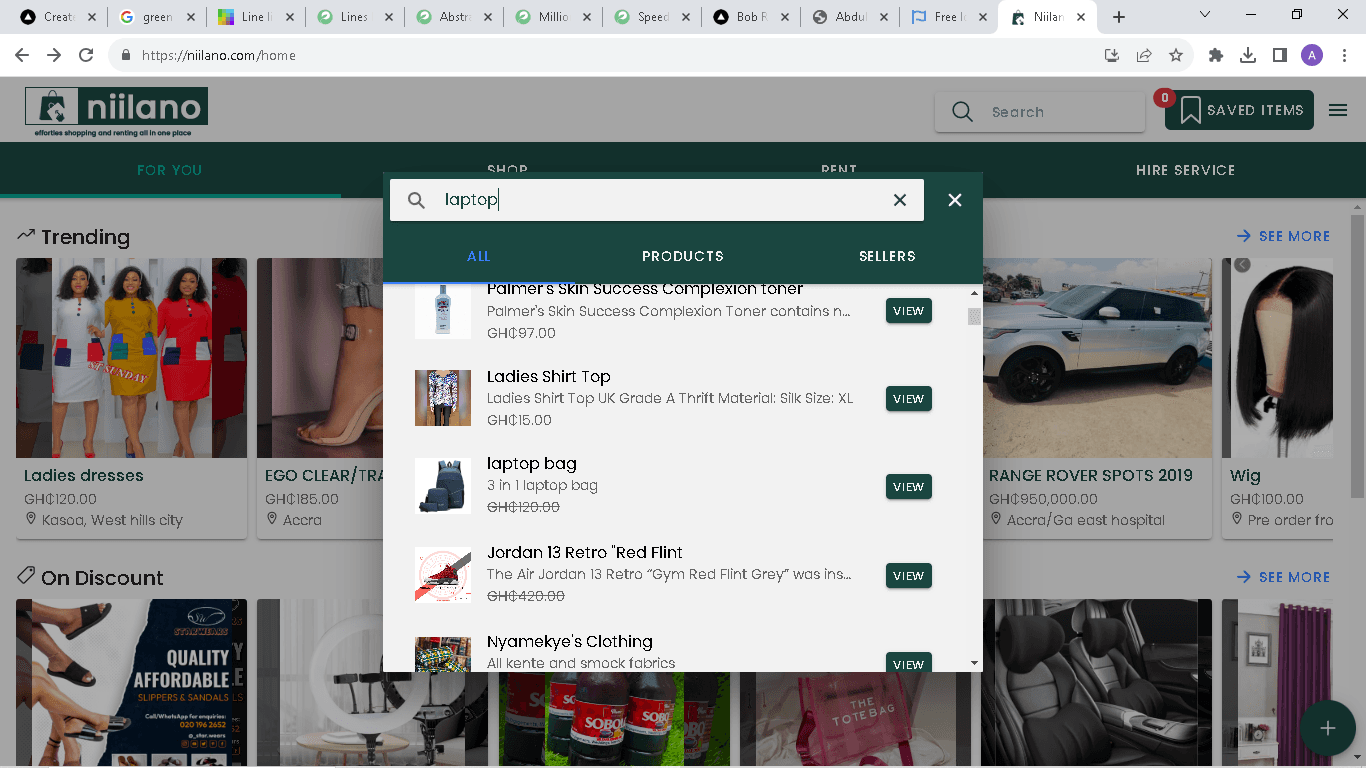View the Ladies Shirt Top result
The image size is (1366, 768).
coord(908,399)
